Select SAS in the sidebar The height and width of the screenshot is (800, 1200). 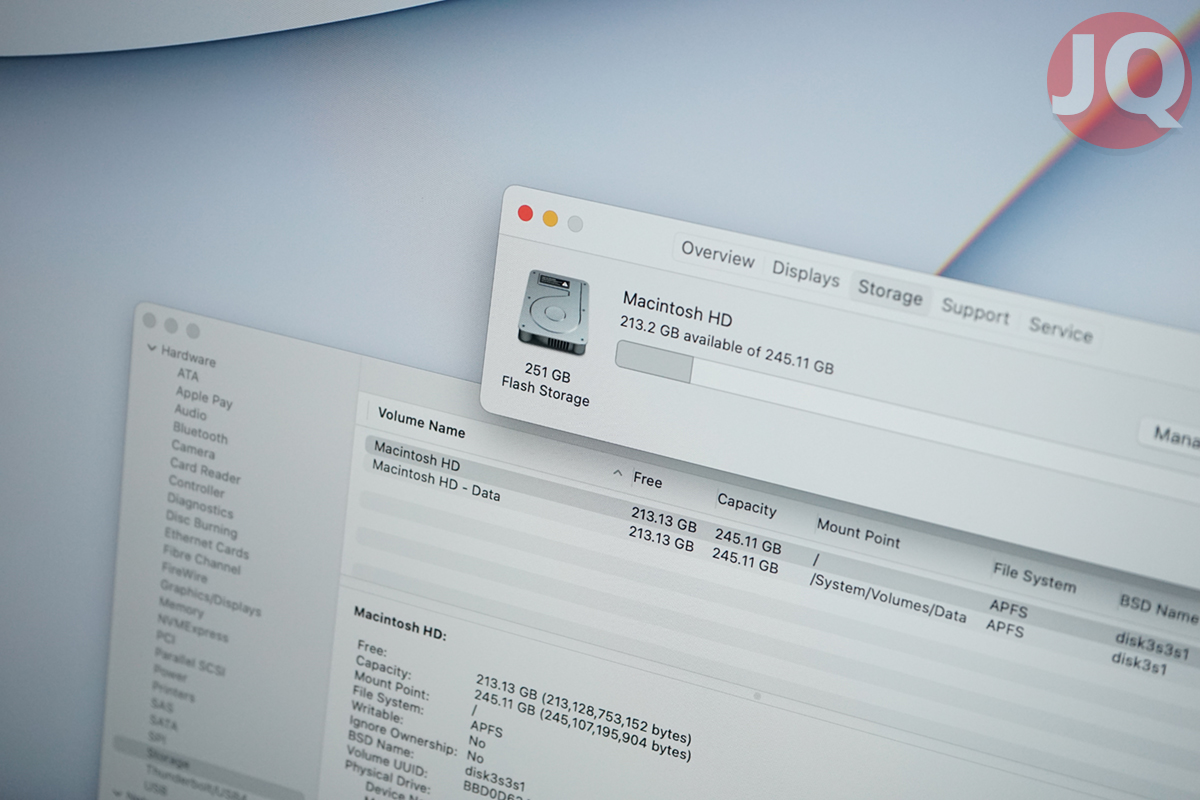tap(163, 706)
